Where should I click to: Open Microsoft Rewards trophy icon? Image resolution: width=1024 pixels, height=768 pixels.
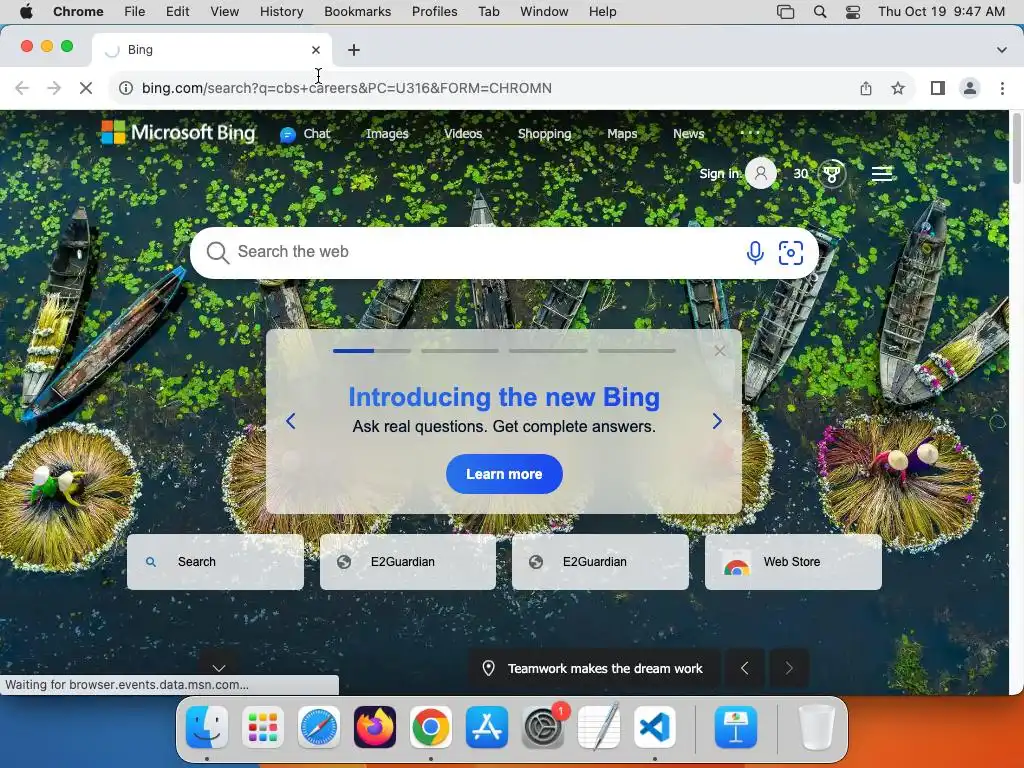[x=831, y=174]
